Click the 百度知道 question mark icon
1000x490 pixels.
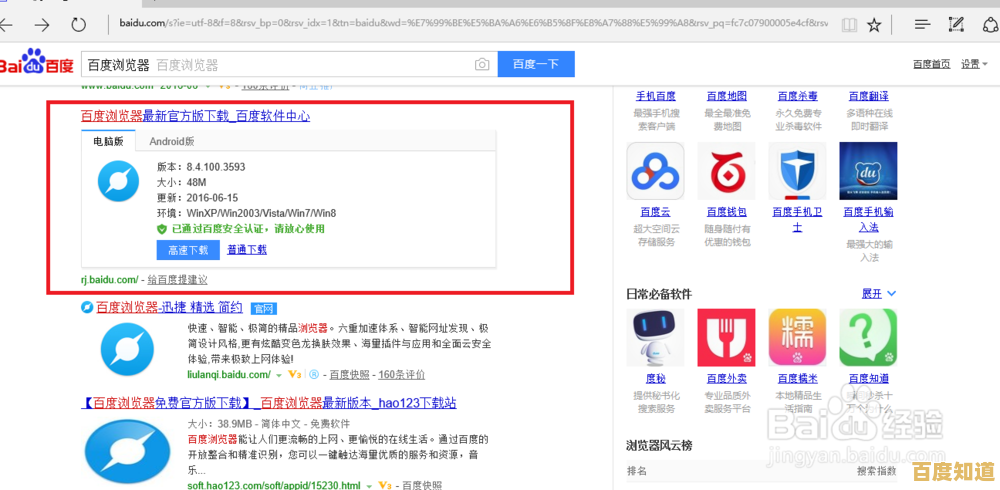[x=868, y=337]
